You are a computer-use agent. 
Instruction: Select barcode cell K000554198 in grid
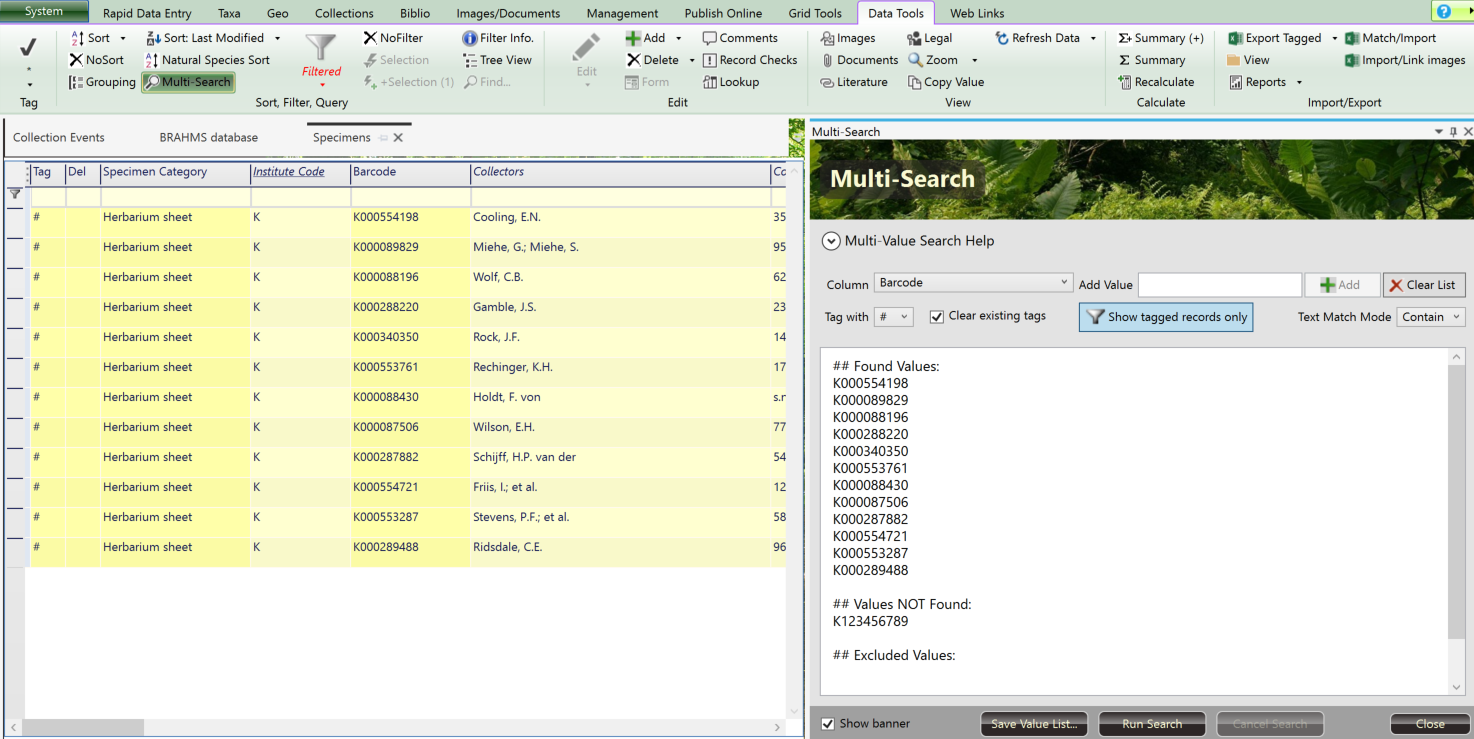pyautogui.click(x=410, y=217)
